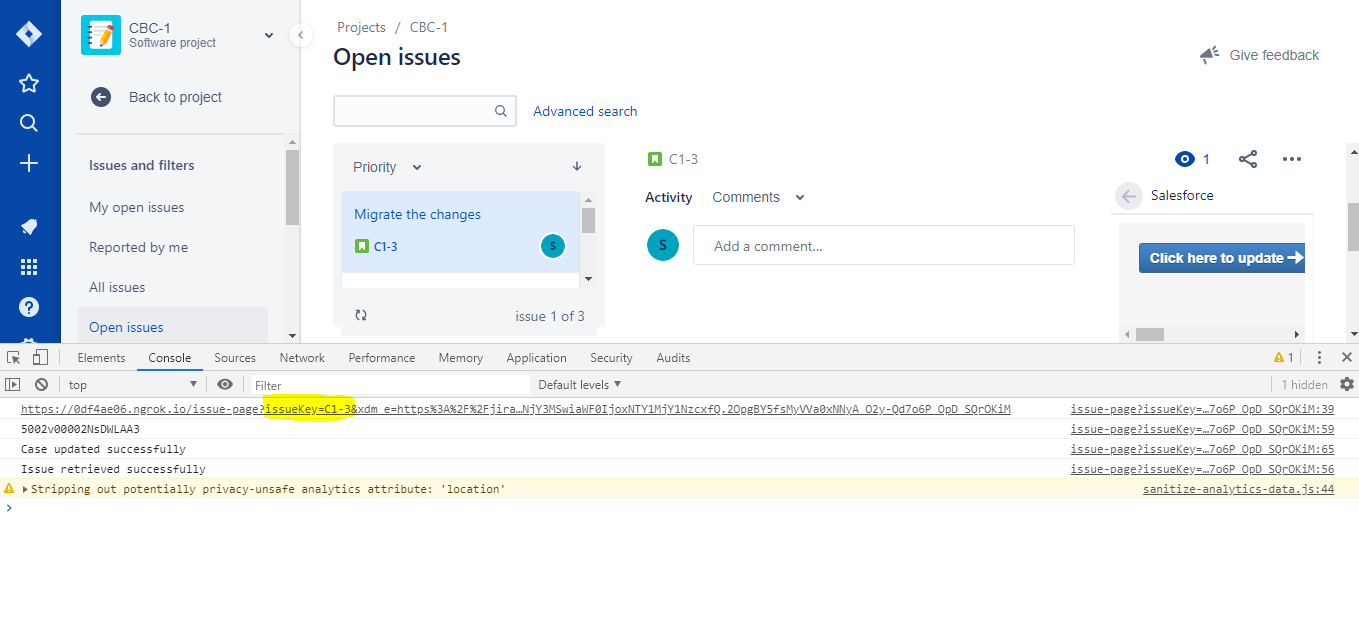This screenshot has height=619, width=1359.
Task: Toggle watching issue C1-3
Action: [1193, 159]
